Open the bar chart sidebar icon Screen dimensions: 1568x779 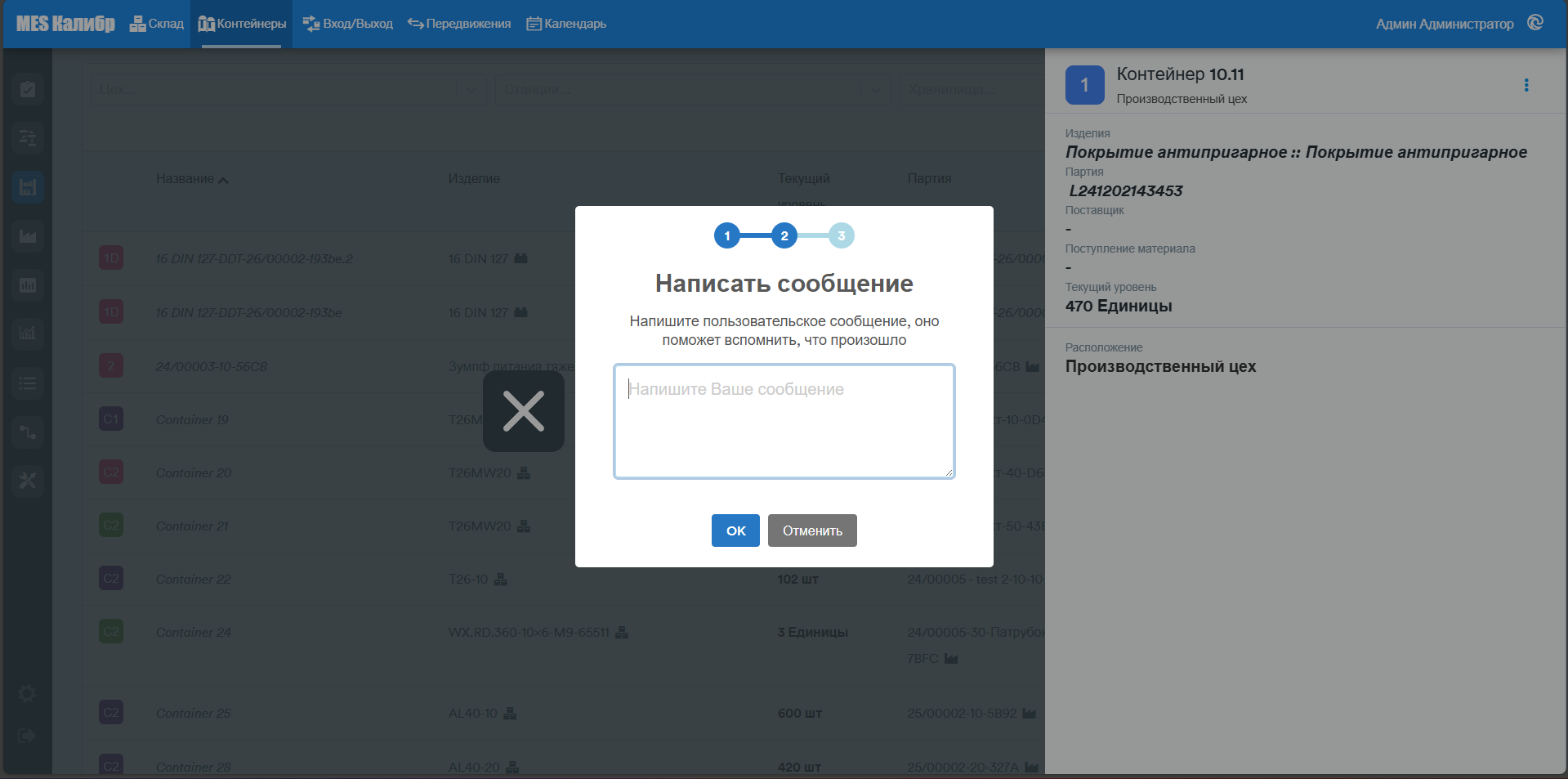click(x=28, y=285)
